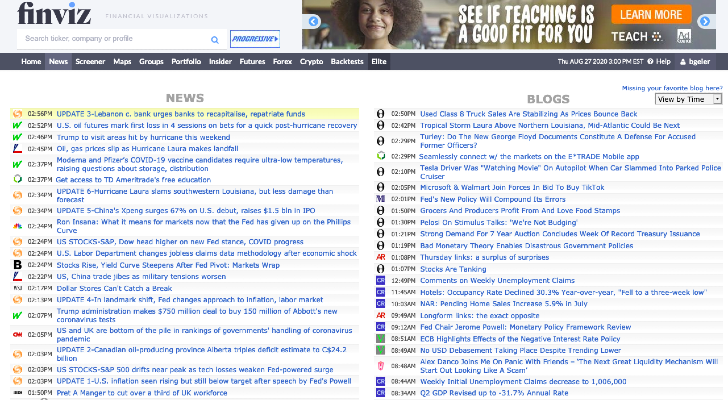Switch to the Futures tab
This screenshot has height=400, width=728.
click(252, 61)
